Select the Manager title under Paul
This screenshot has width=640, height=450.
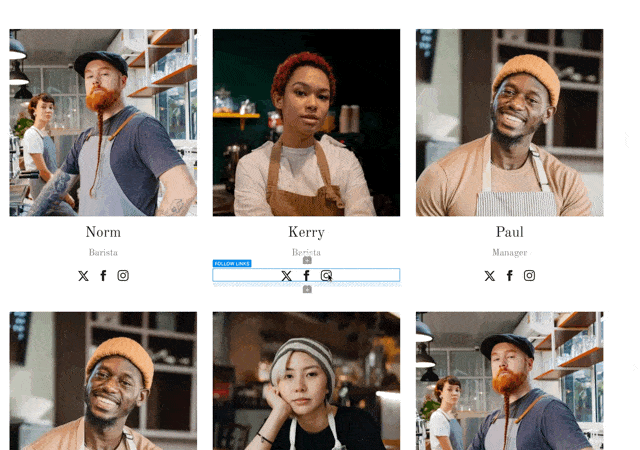509,253
